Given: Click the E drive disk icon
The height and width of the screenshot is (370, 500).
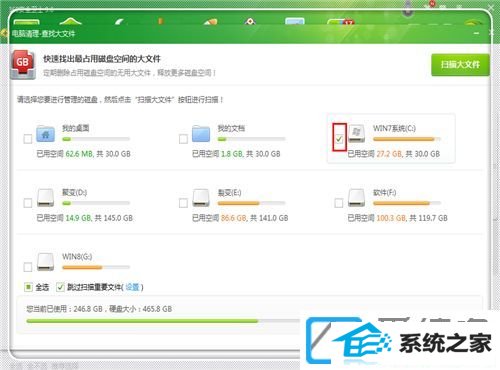Looking at the screenshot, I should 201,198.
